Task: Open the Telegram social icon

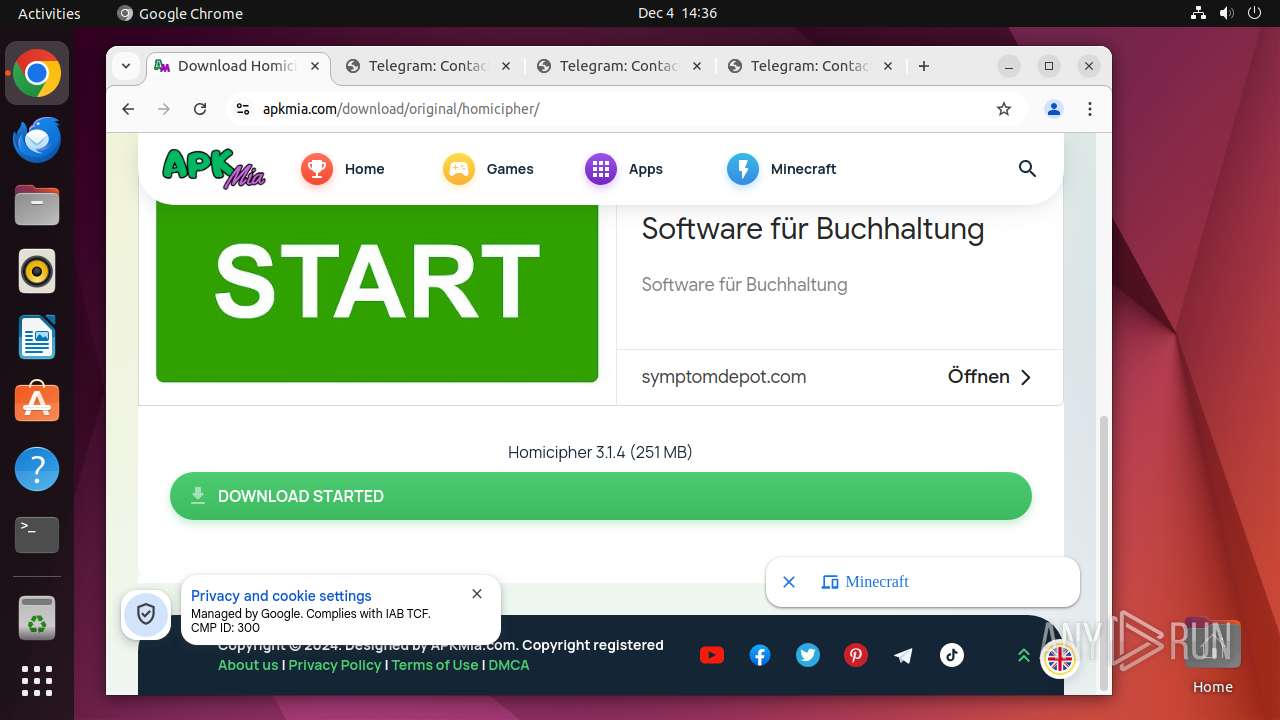Action: 904,655
